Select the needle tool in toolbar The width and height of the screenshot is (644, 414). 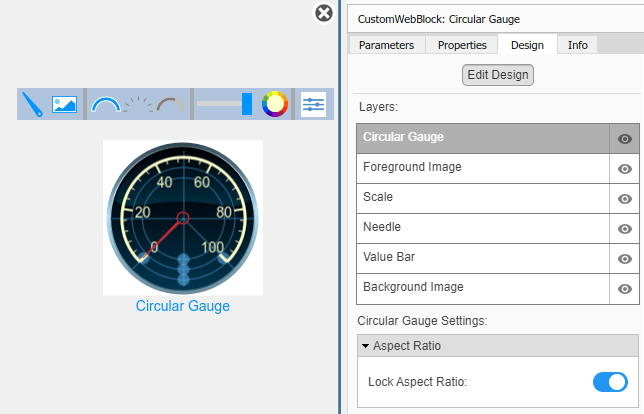pyautogui.click(x=33, y=104)
